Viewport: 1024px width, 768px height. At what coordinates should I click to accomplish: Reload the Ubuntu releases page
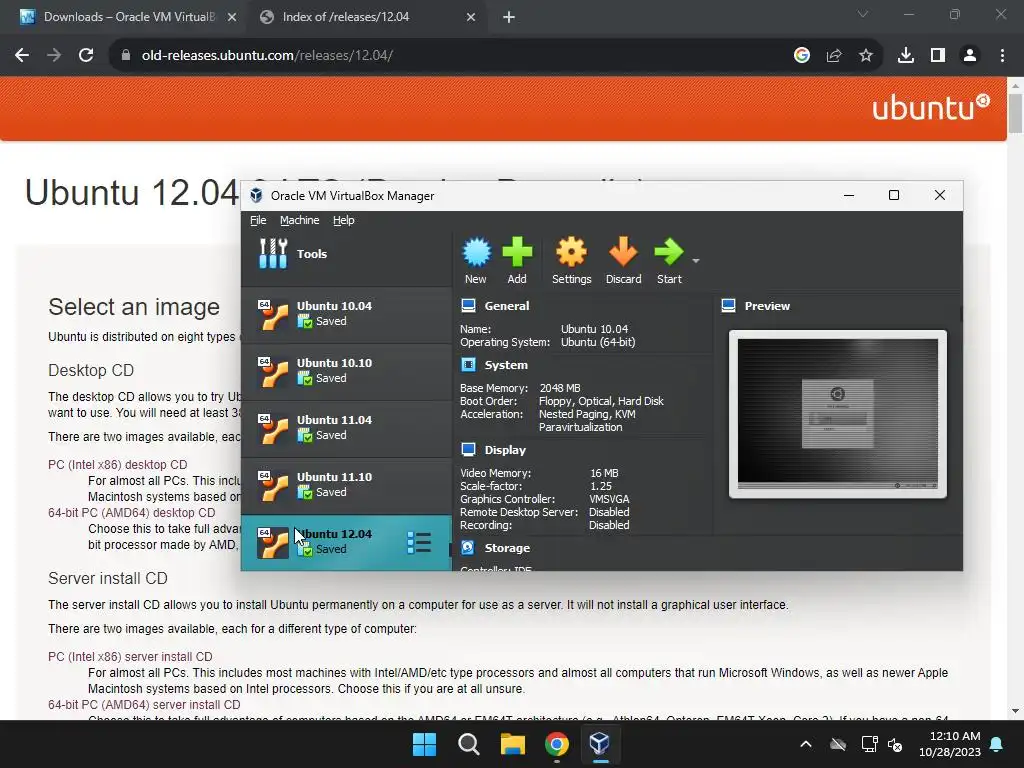[86, 56]
